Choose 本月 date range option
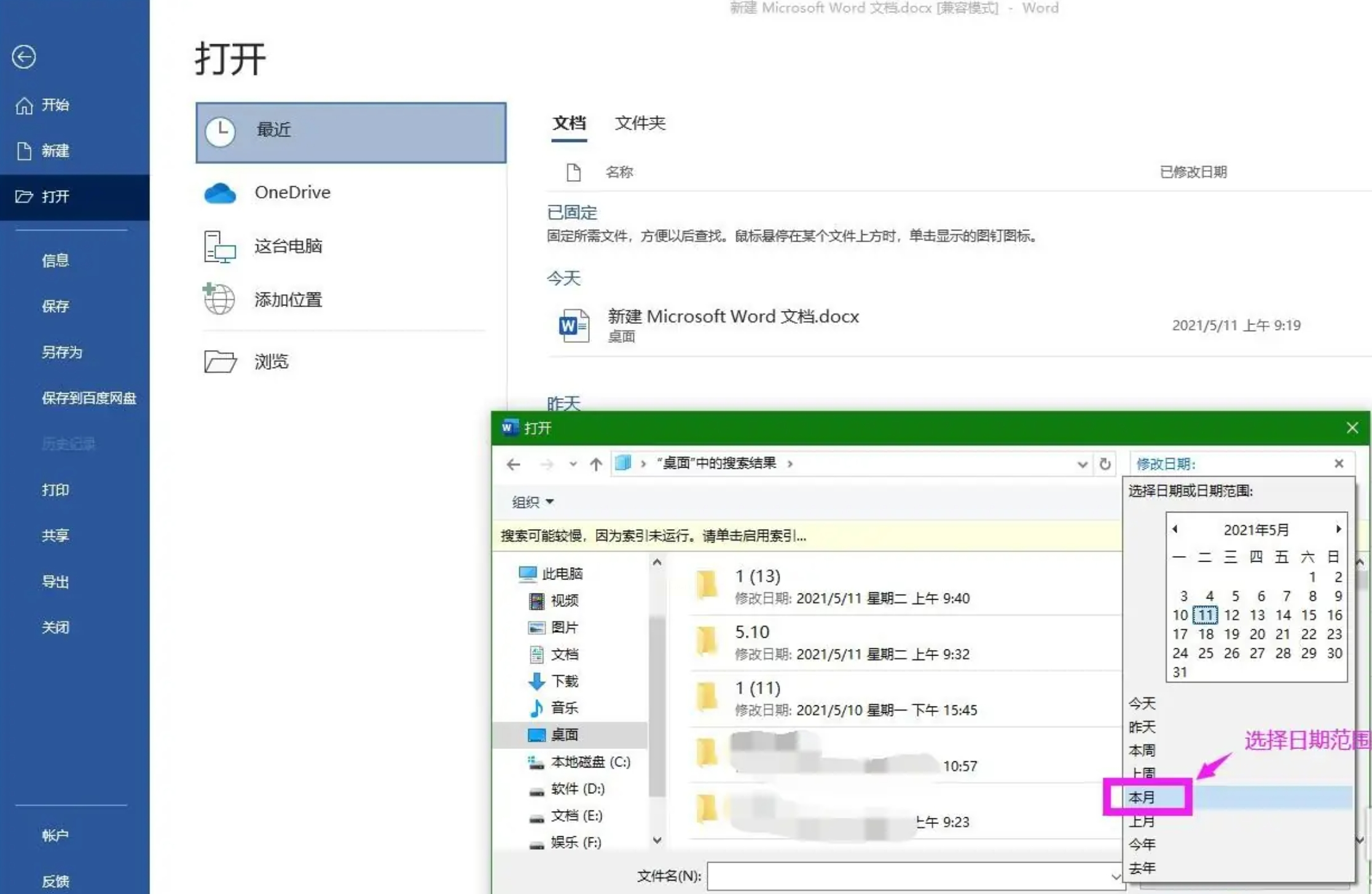Image resolution: width=1372 pixels, height=894 pixels. pos(1142,798)
